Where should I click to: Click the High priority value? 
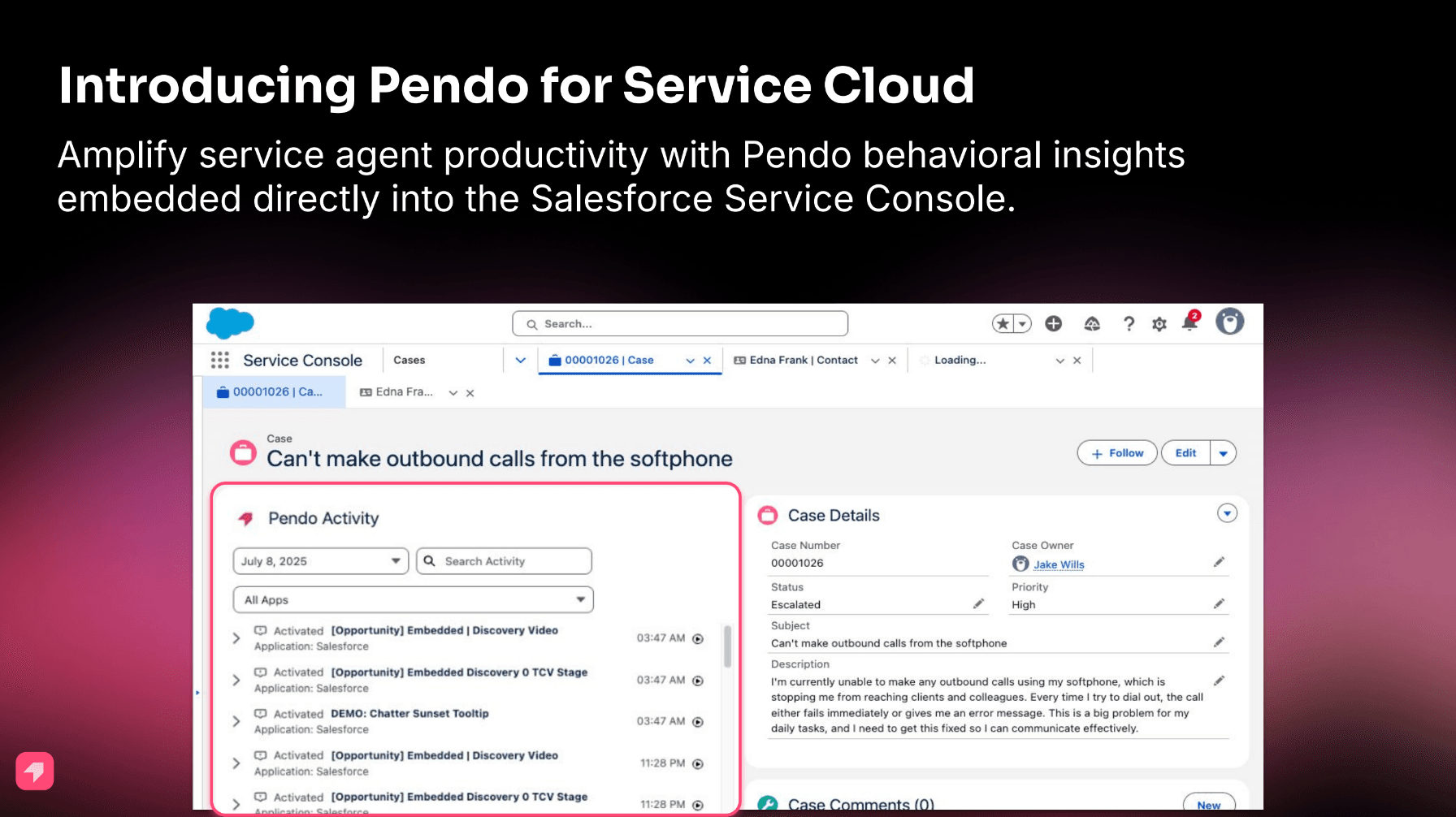1024,605
